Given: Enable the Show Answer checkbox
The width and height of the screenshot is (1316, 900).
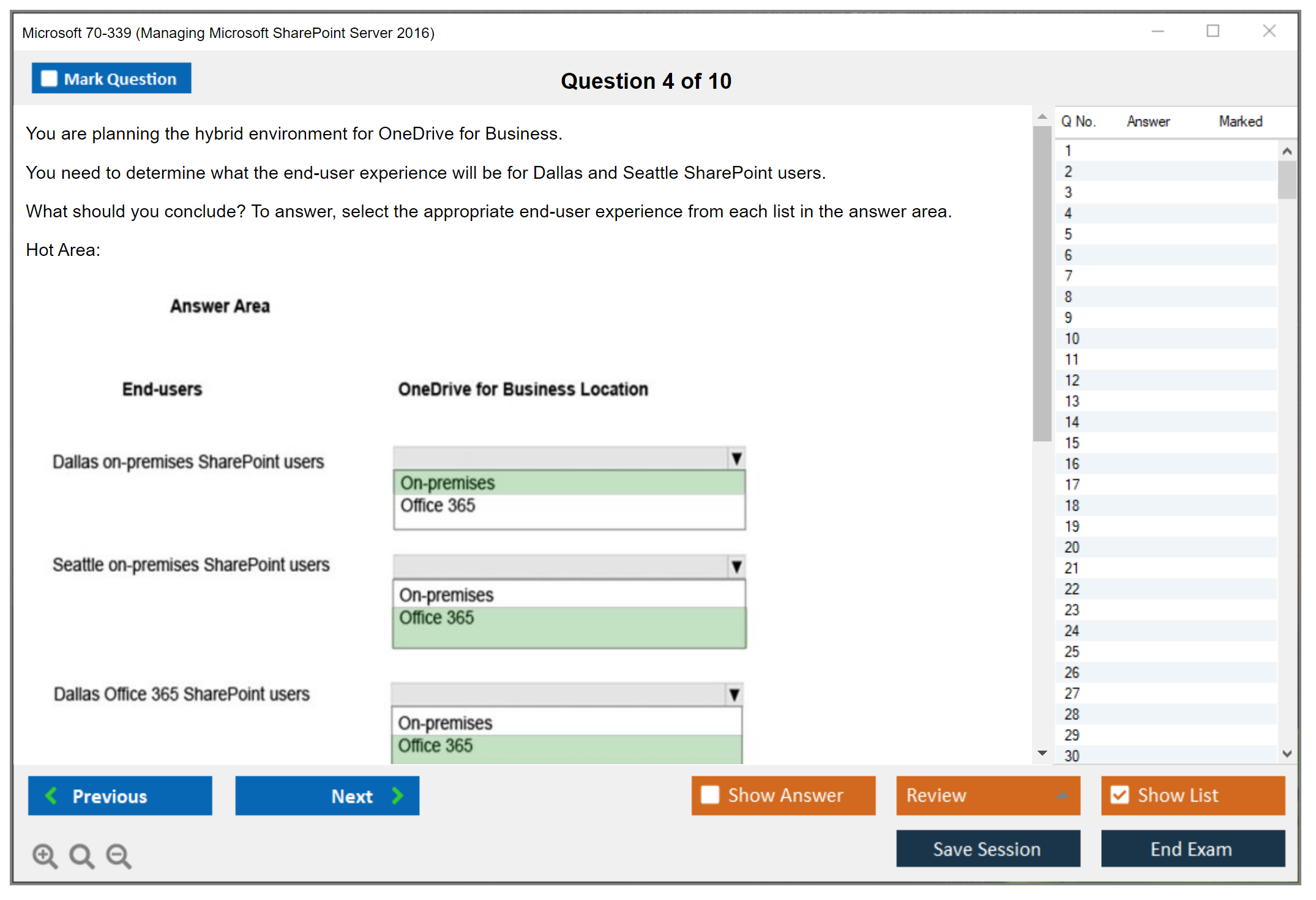Looking at the screenshot, I should coord(710,795).
